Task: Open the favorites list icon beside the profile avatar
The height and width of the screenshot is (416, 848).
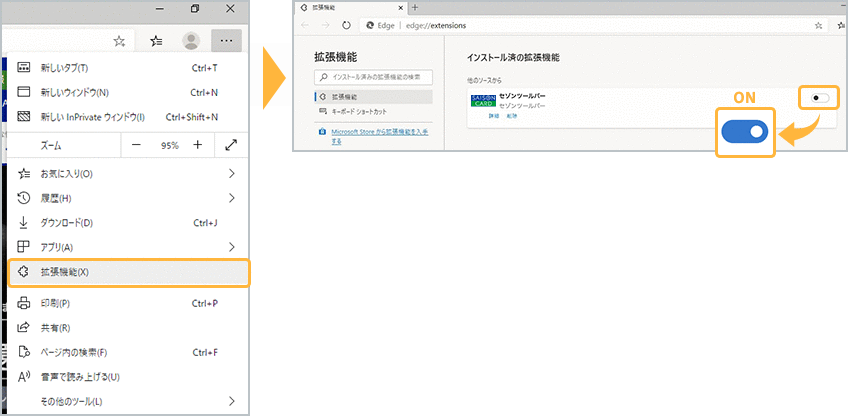Action: [x=157, y=41]
